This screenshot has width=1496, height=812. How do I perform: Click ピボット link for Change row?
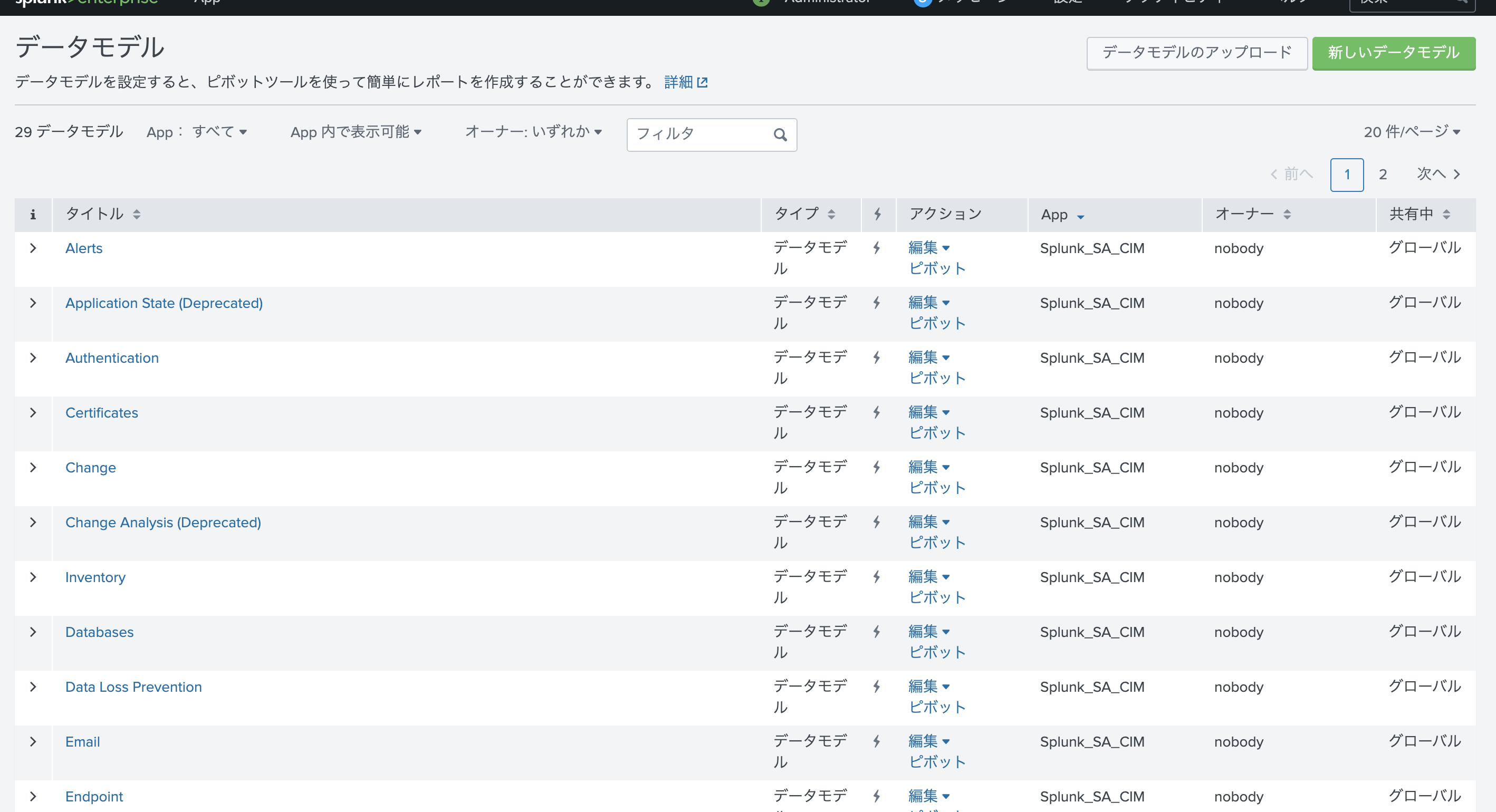(937, 488)
